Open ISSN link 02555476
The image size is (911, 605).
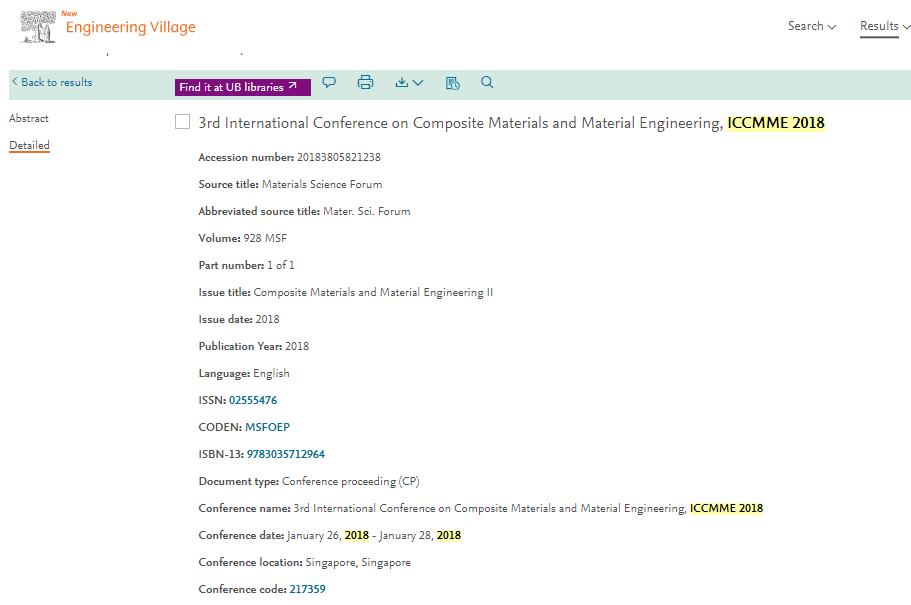(253, 400)
